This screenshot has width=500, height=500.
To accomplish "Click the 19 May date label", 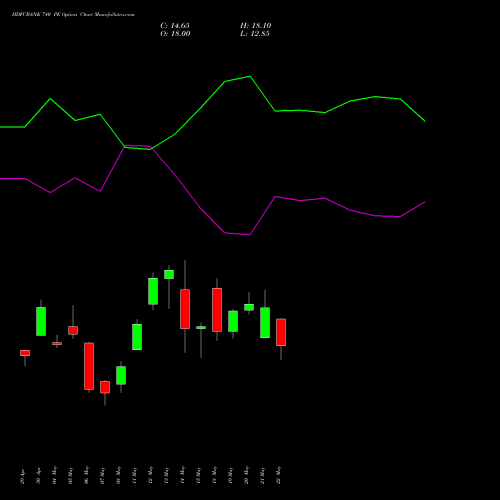I will pyautogui.click(x=231, y=475).
